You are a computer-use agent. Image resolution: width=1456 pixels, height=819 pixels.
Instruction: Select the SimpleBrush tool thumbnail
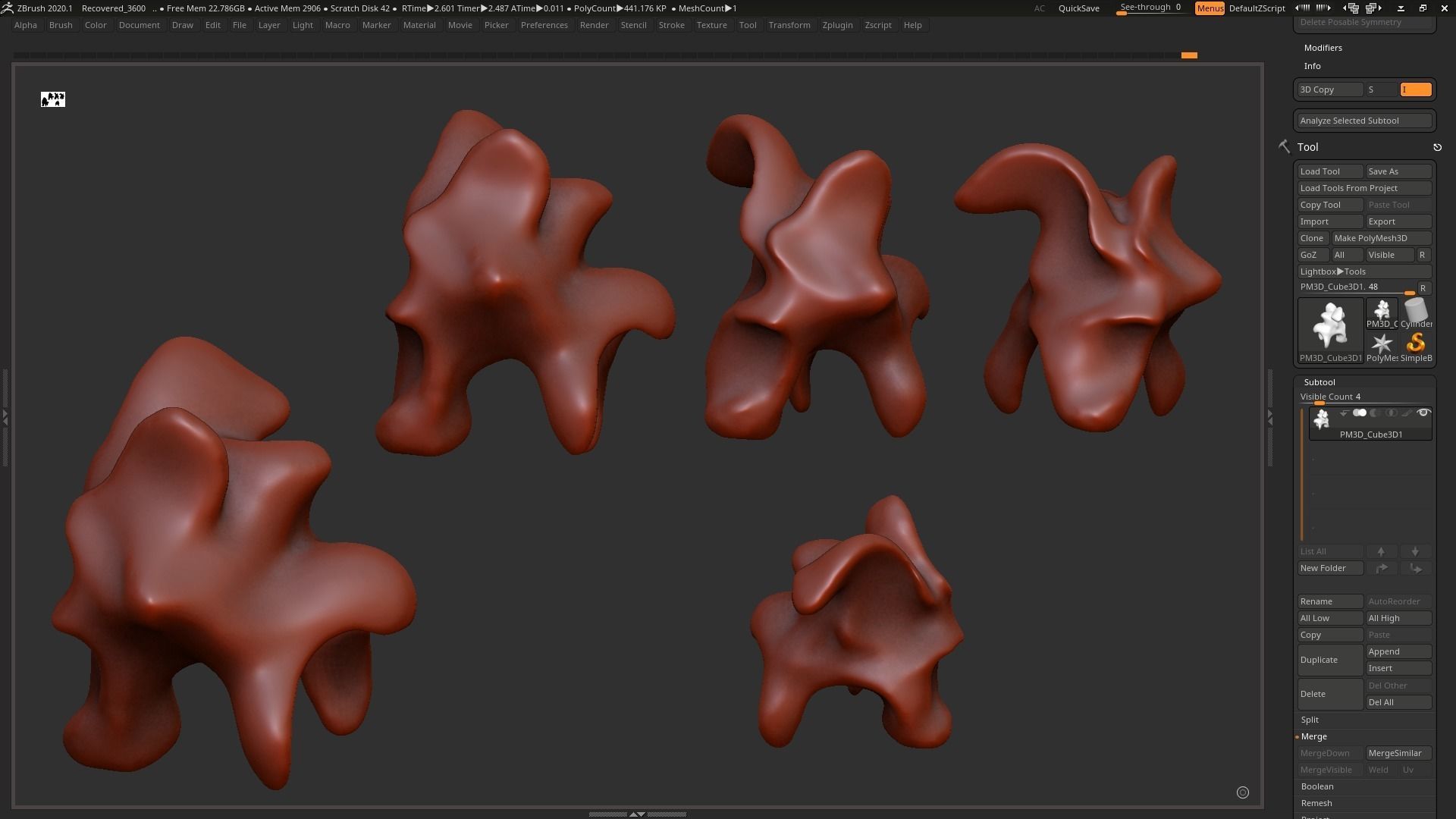pos(1416,347)
